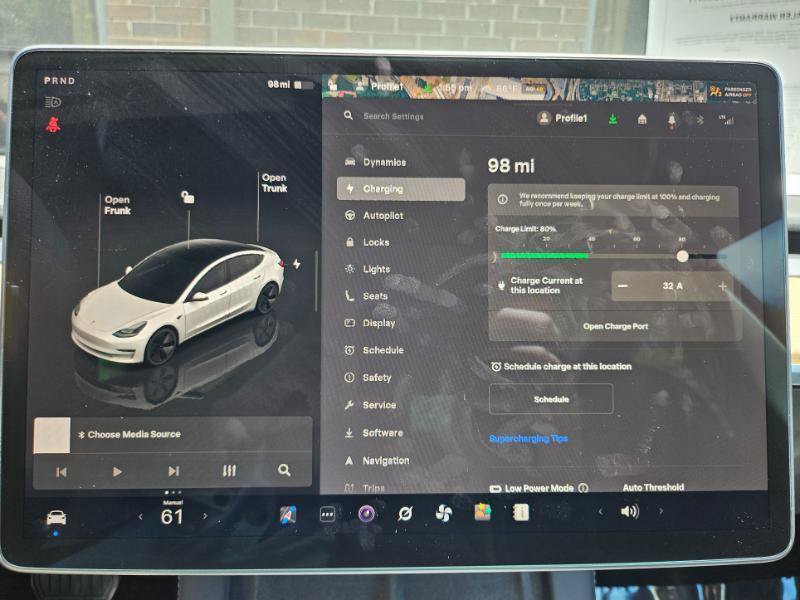Tap the green software download icon
Image resolution: width=800 pixels, height=600 pixels.
[x=613, y=119]
